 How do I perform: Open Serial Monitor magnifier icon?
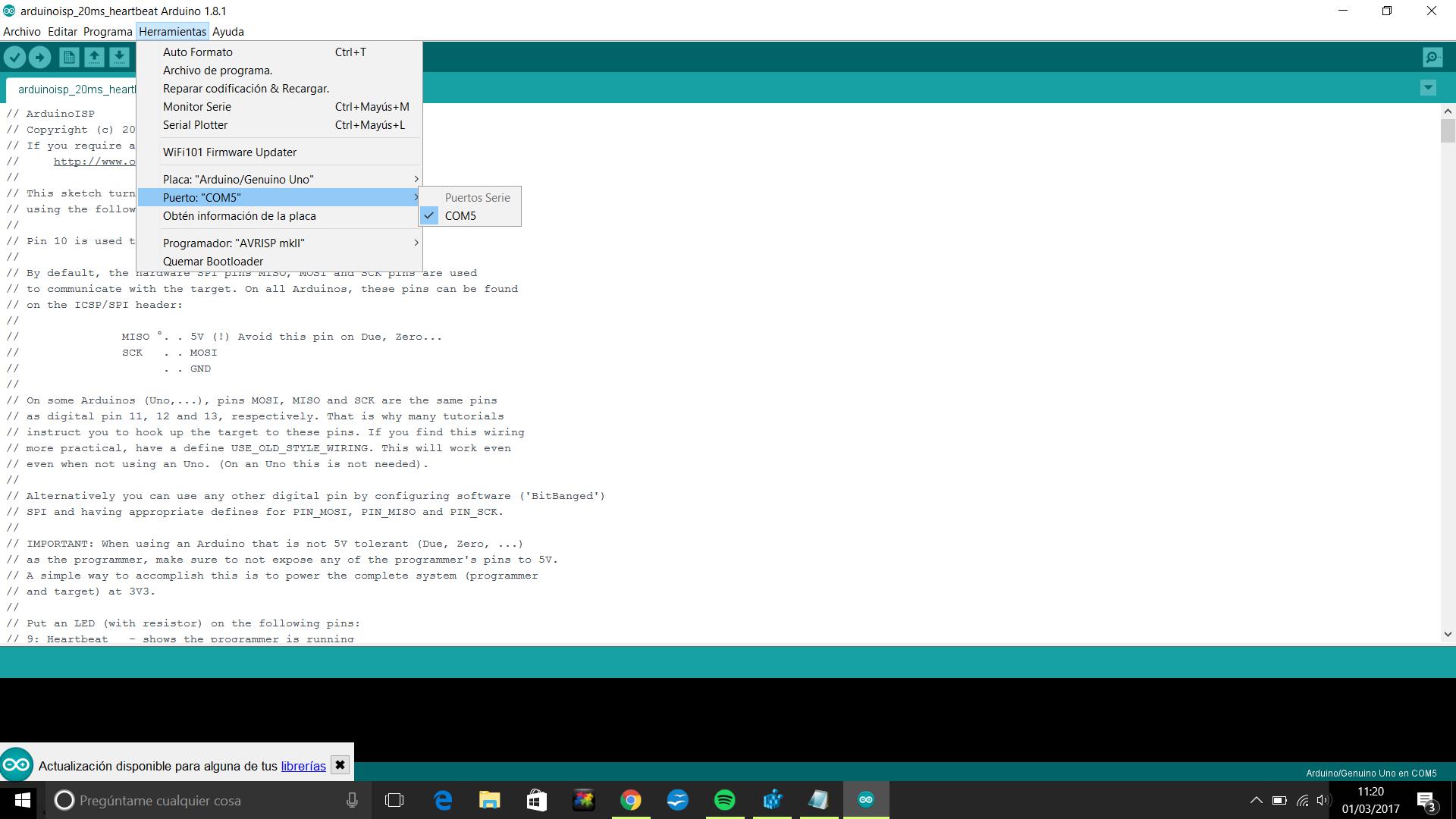[1432, 57]
